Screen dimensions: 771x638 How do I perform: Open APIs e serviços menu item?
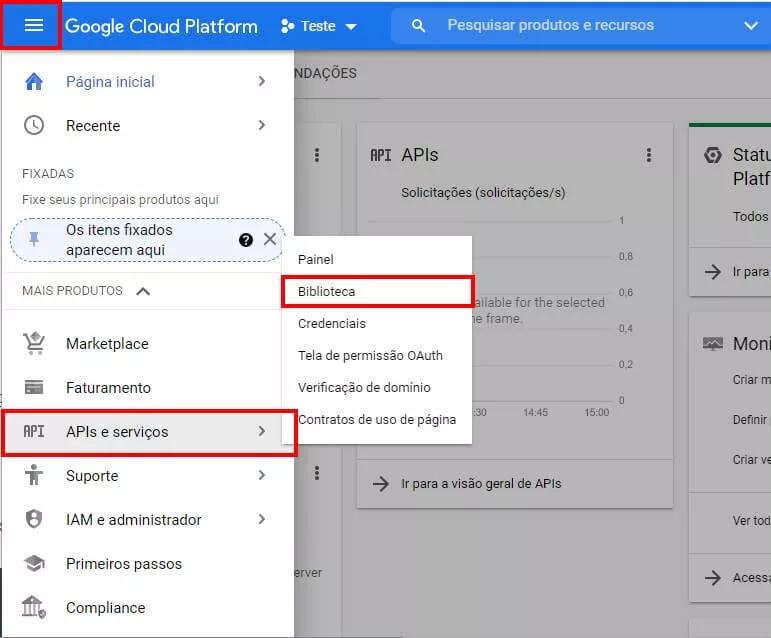(149, 432)
